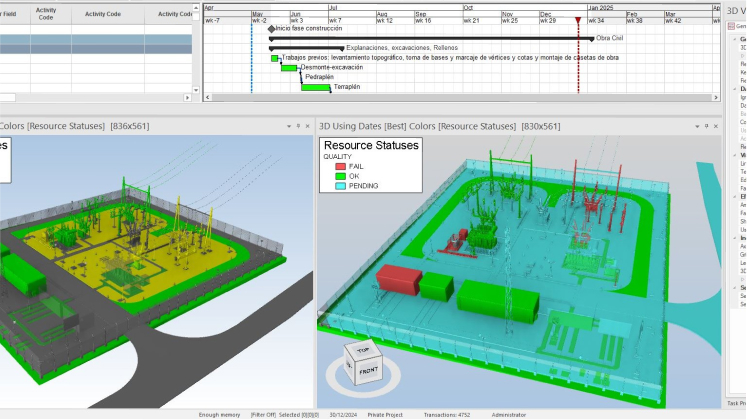Viewport: 747px width, 420px height.
Task: Select the Inicio fase construcción milestone diamond
Action: [271, 28]
